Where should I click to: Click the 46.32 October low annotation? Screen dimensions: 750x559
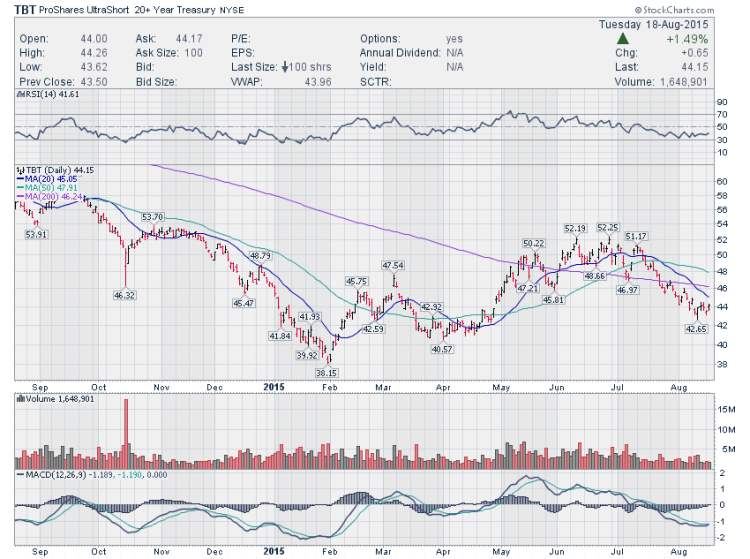124,295
